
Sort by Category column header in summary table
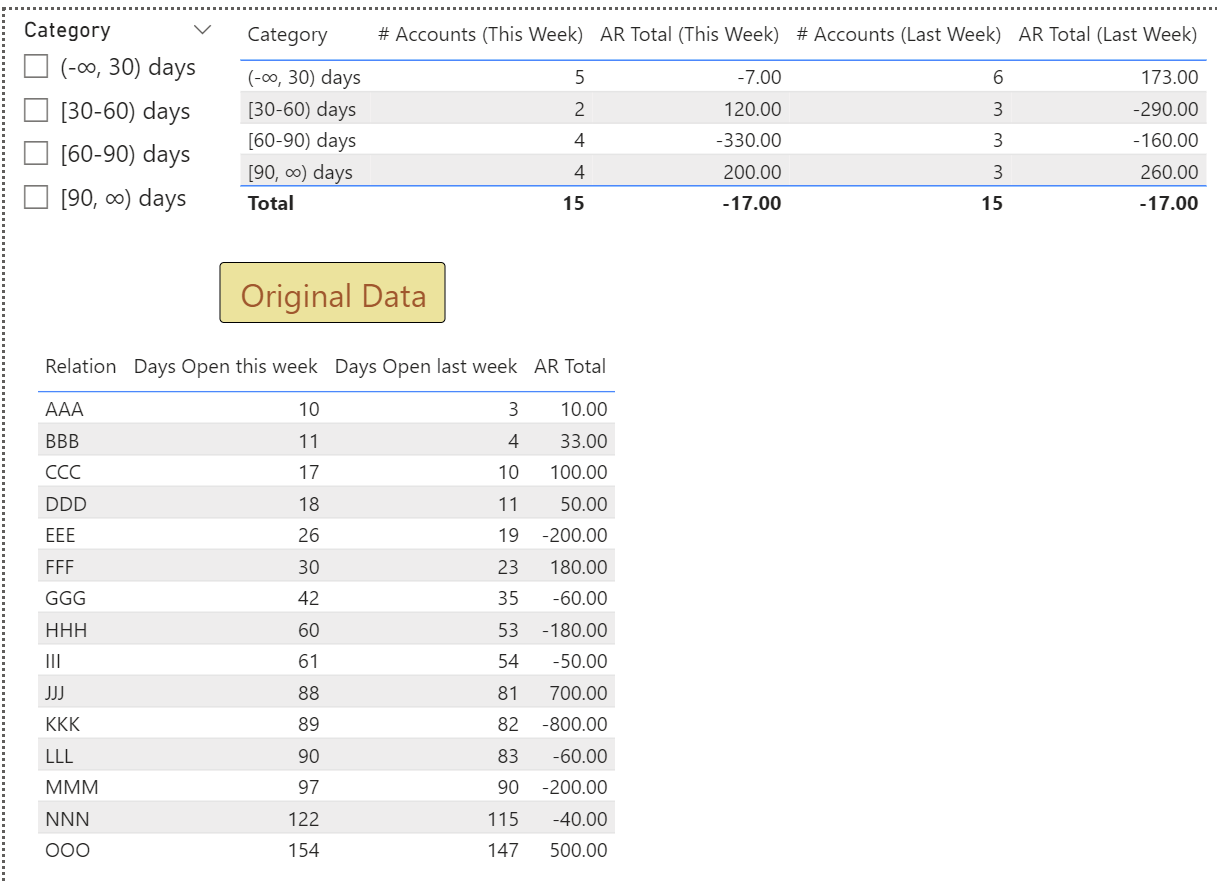[x=287, y=35]
